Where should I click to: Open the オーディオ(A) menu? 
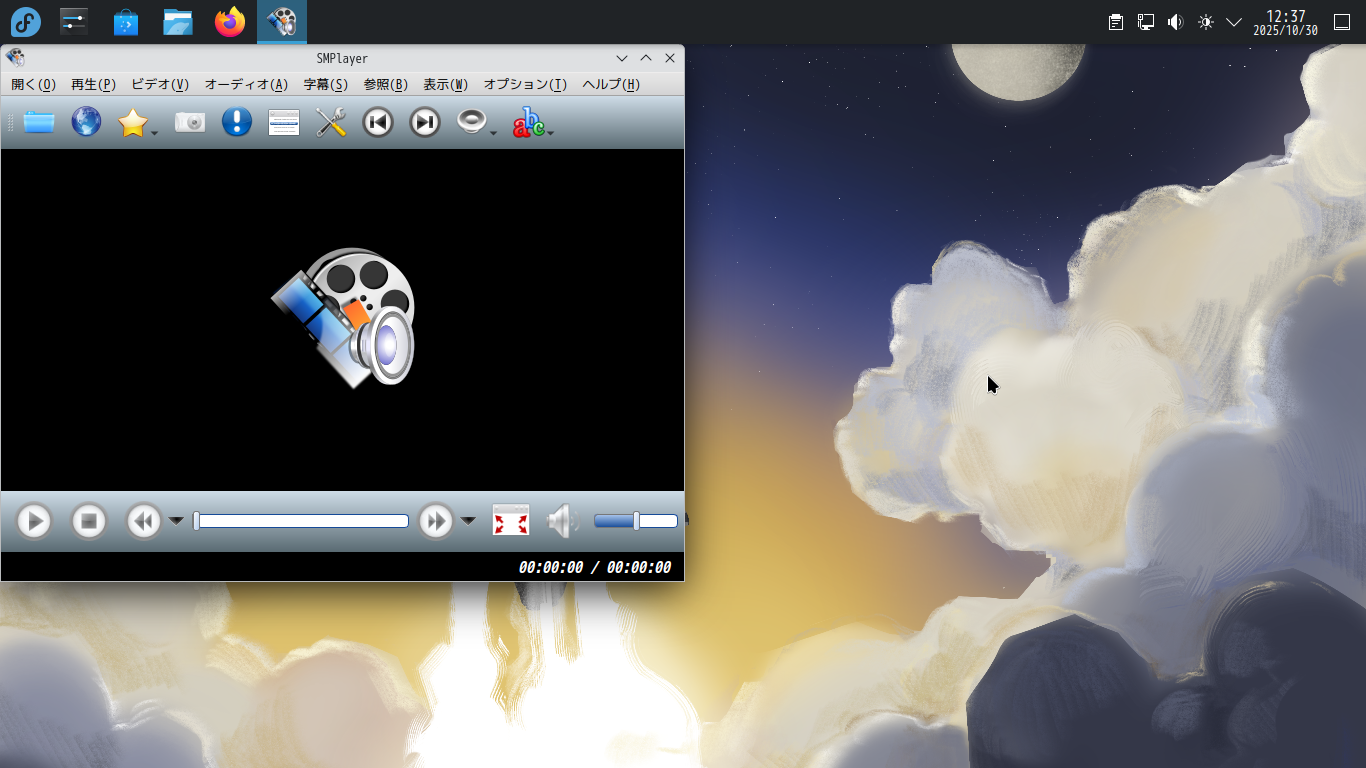point(246,85)
